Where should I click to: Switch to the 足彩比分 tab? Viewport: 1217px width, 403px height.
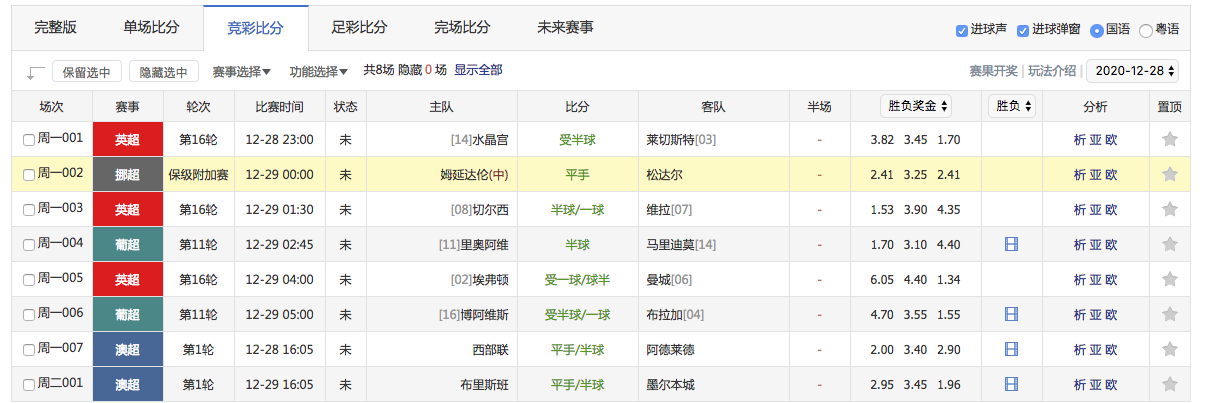(360, 28)
